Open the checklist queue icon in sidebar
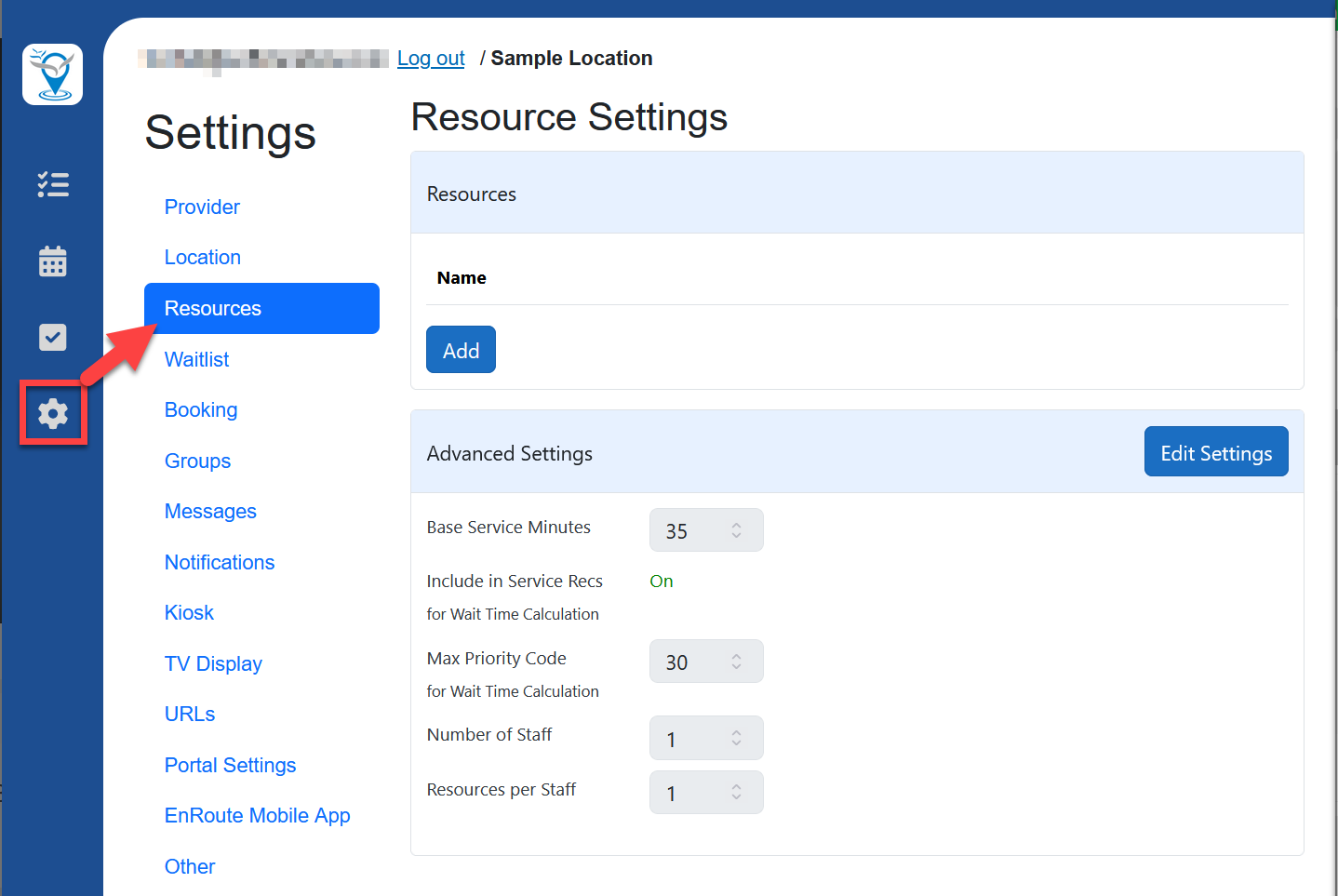Screen dimensions: 1338x896 (x=53, y=184)
